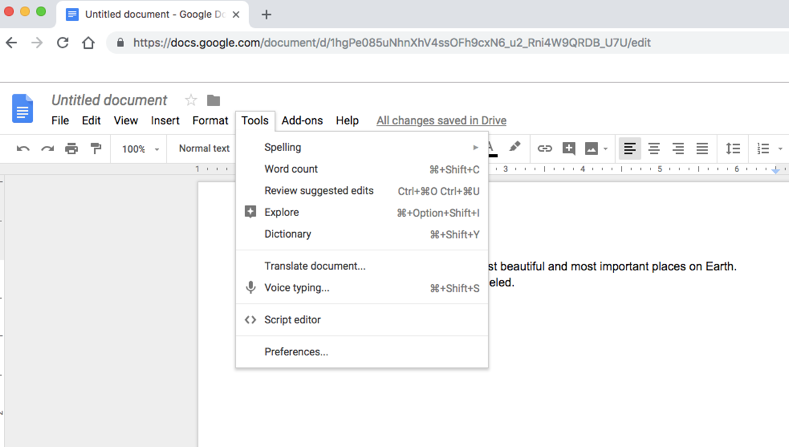This screenshot has height=447, width=789.
Task: Click the Script editor code brackets icon
Action: coord(250,320)
